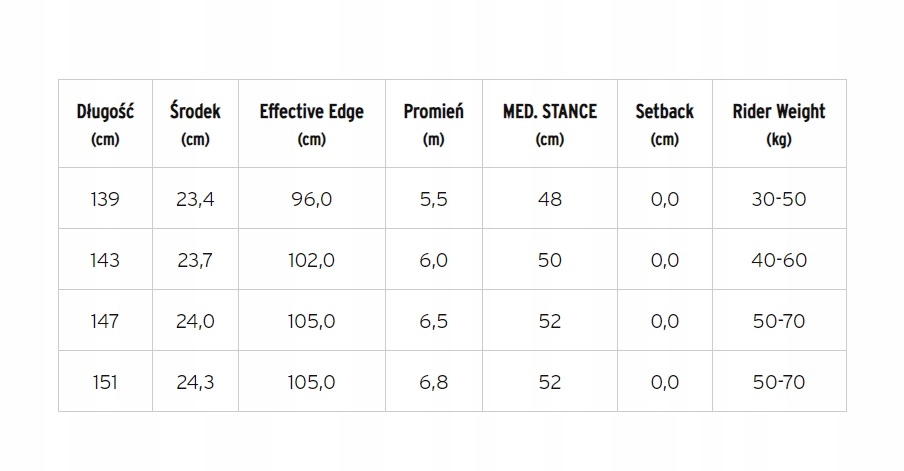Select the 147 length cell
The image size is (904, 471).
[105, 321]
